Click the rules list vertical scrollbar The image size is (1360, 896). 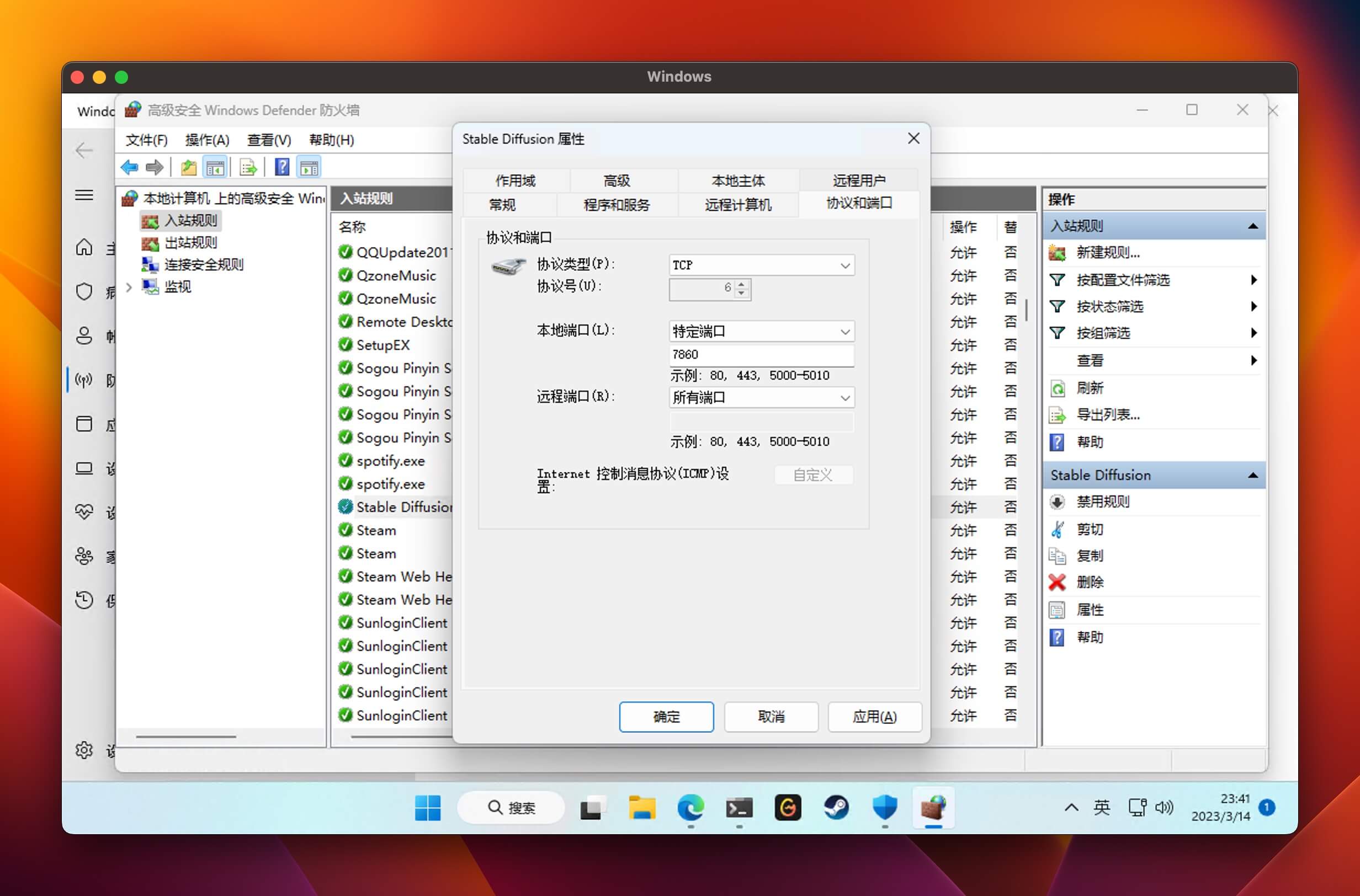click(x=1026, y=310)
